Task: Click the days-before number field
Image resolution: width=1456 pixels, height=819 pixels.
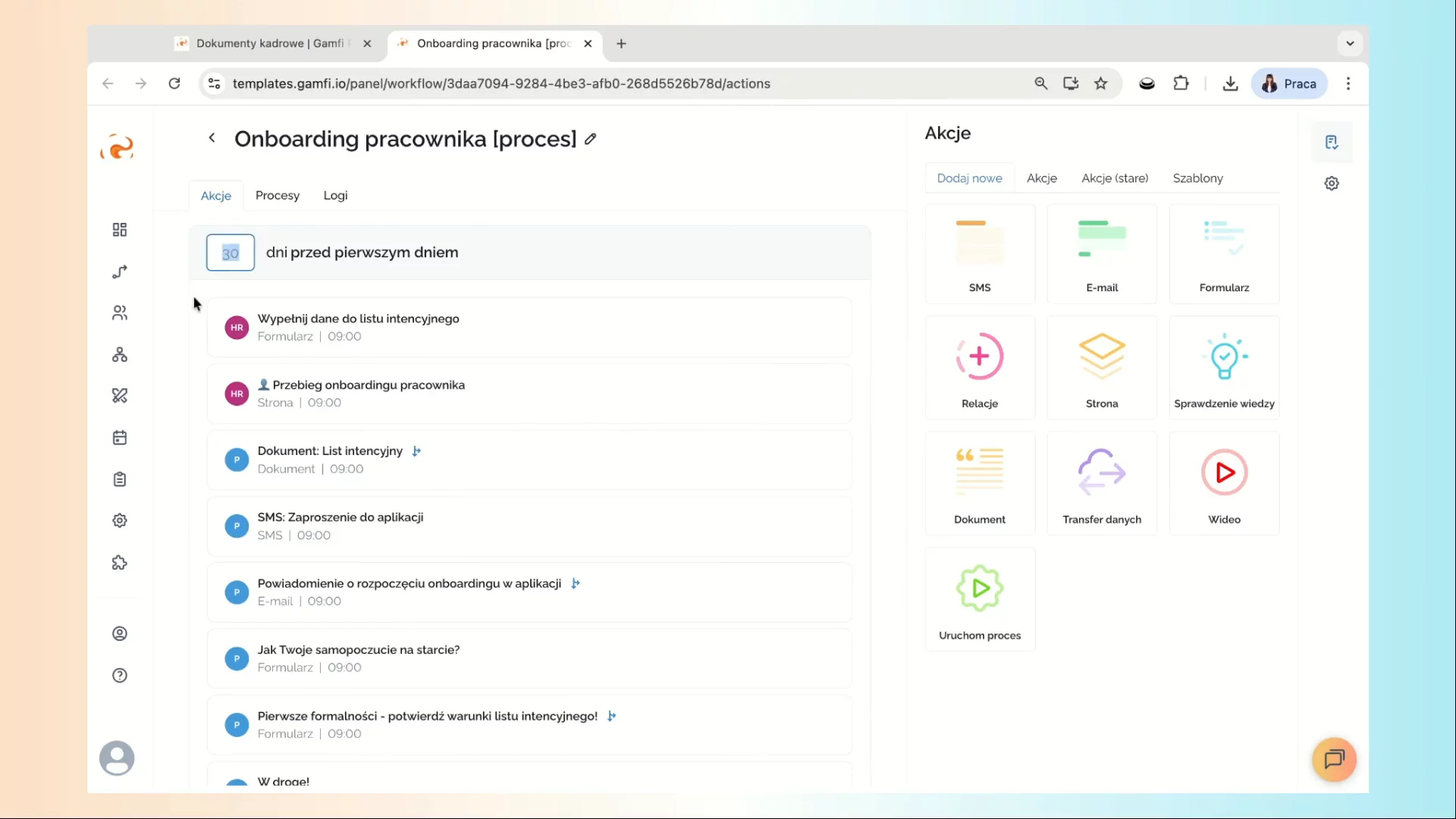Action: tap(231, 253)
